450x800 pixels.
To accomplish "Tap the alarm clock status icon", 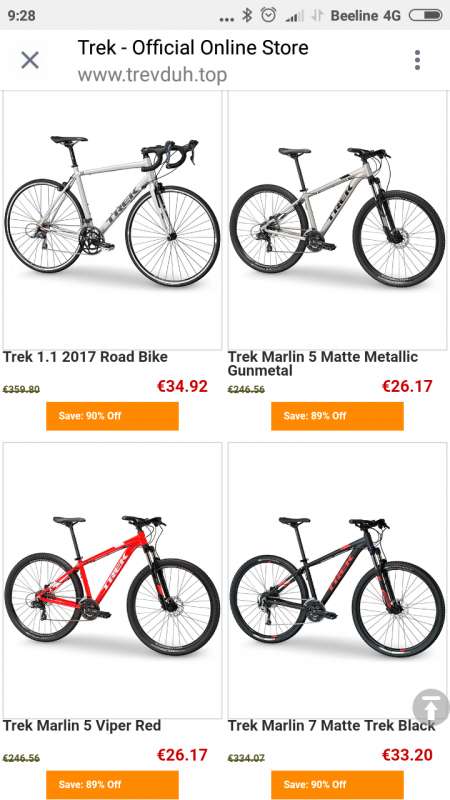I will (268, 15).
